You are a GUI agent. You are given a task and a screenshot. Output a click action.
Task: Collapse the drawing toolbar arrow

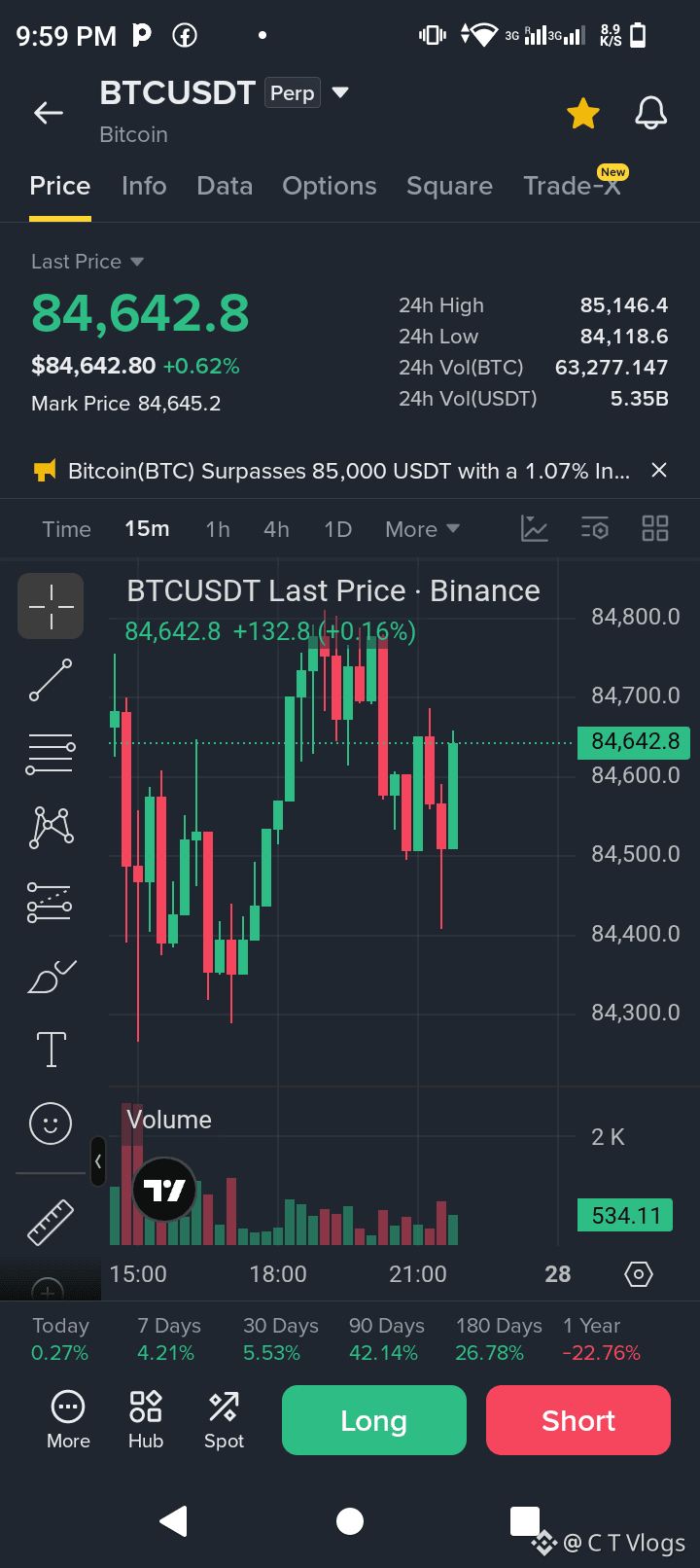pyautogui.click(x=98, y=1161)
